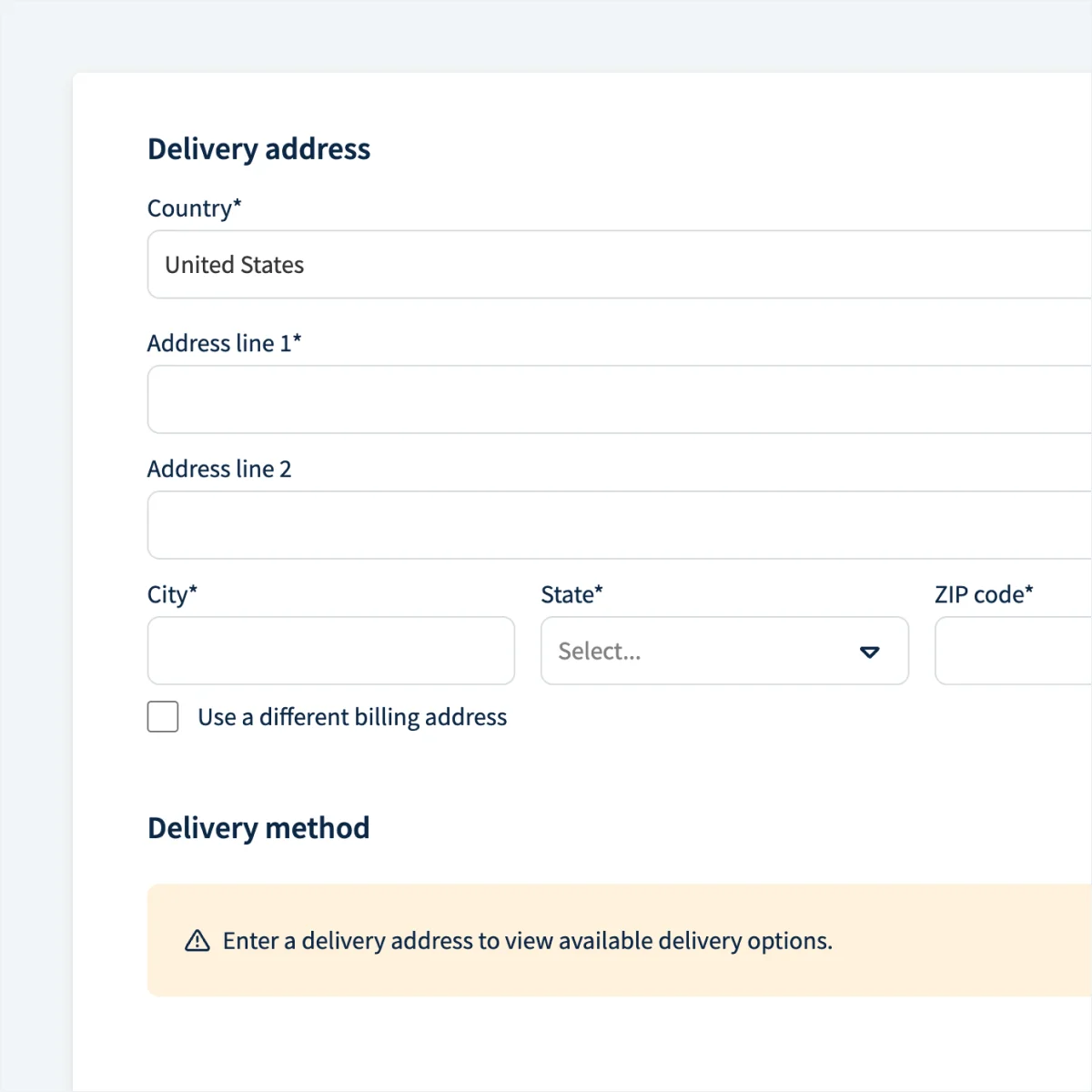
Task: Open the Country field showing United States
Action: pyautogui.click(x=619, y=265)
